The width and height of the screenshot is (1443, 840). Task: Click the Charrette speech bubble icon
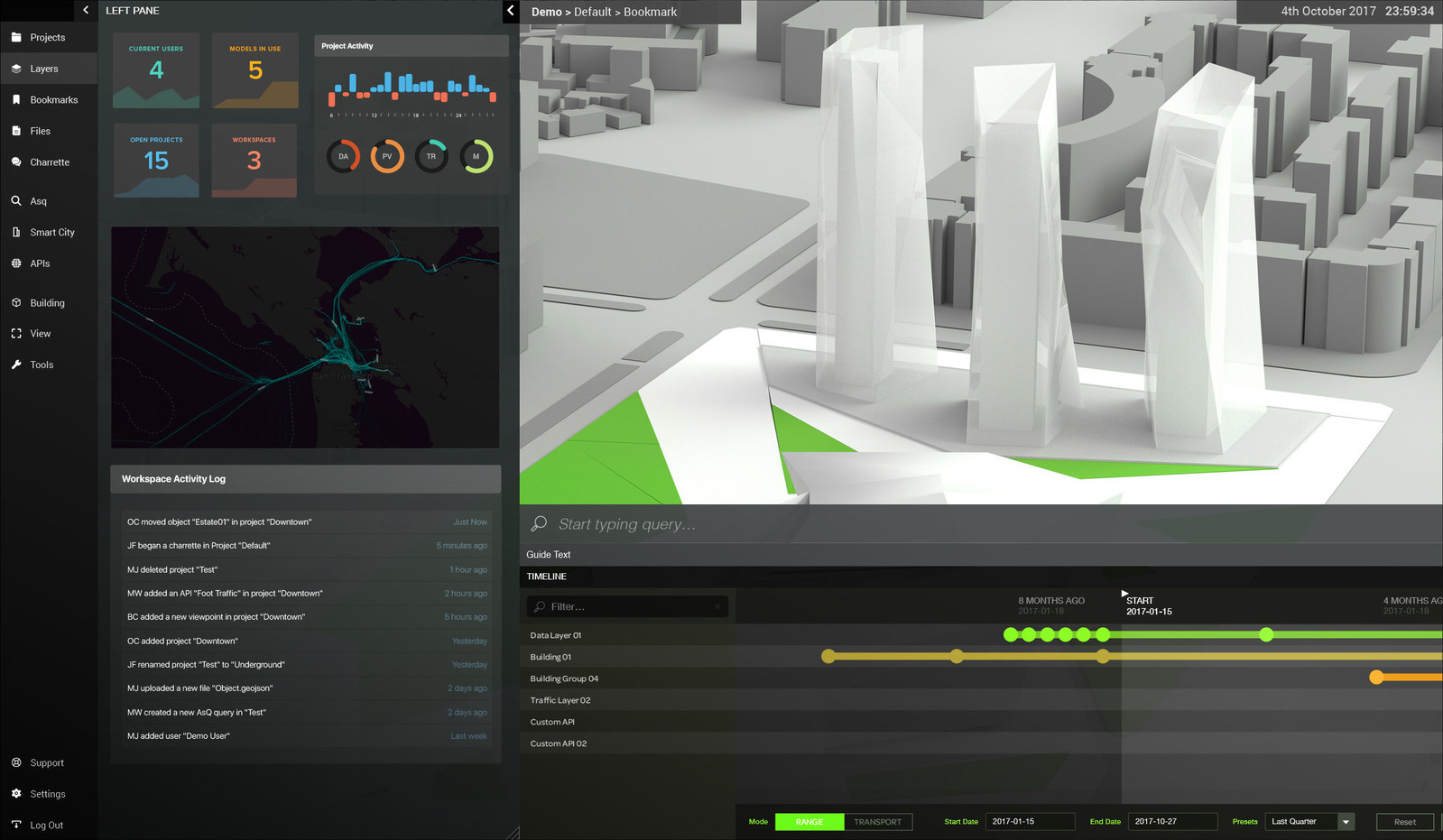point(16,162)
